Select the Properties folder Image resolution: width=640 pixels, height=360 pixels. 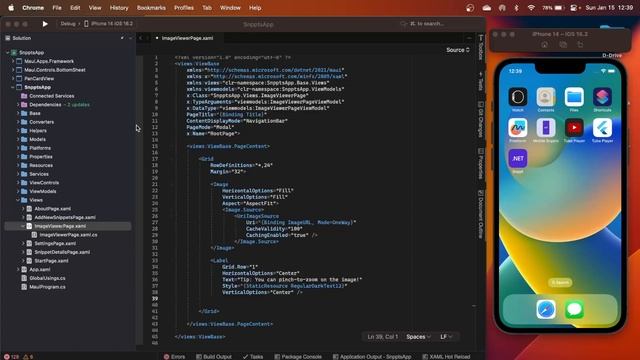pyautogui.click(x=41, y=157)
